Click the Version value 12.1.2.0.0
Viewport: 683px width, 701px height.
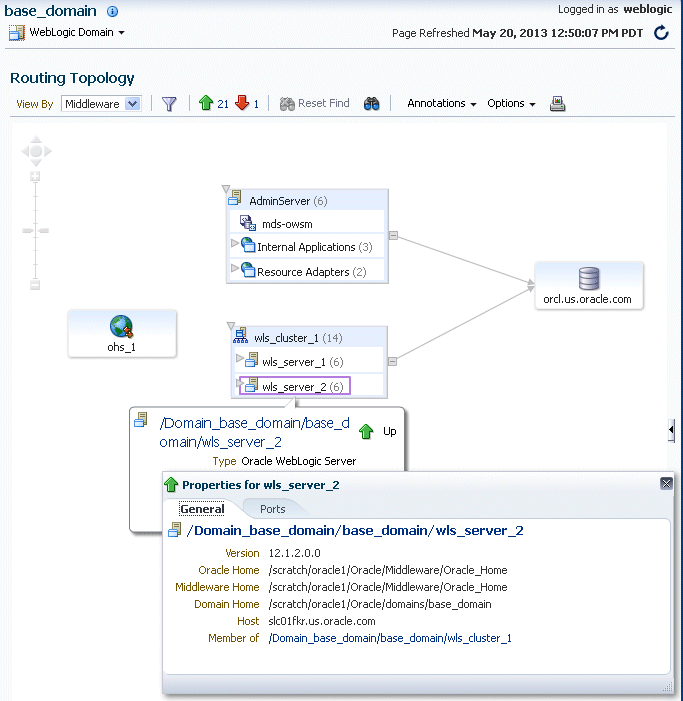click(295, 553)
